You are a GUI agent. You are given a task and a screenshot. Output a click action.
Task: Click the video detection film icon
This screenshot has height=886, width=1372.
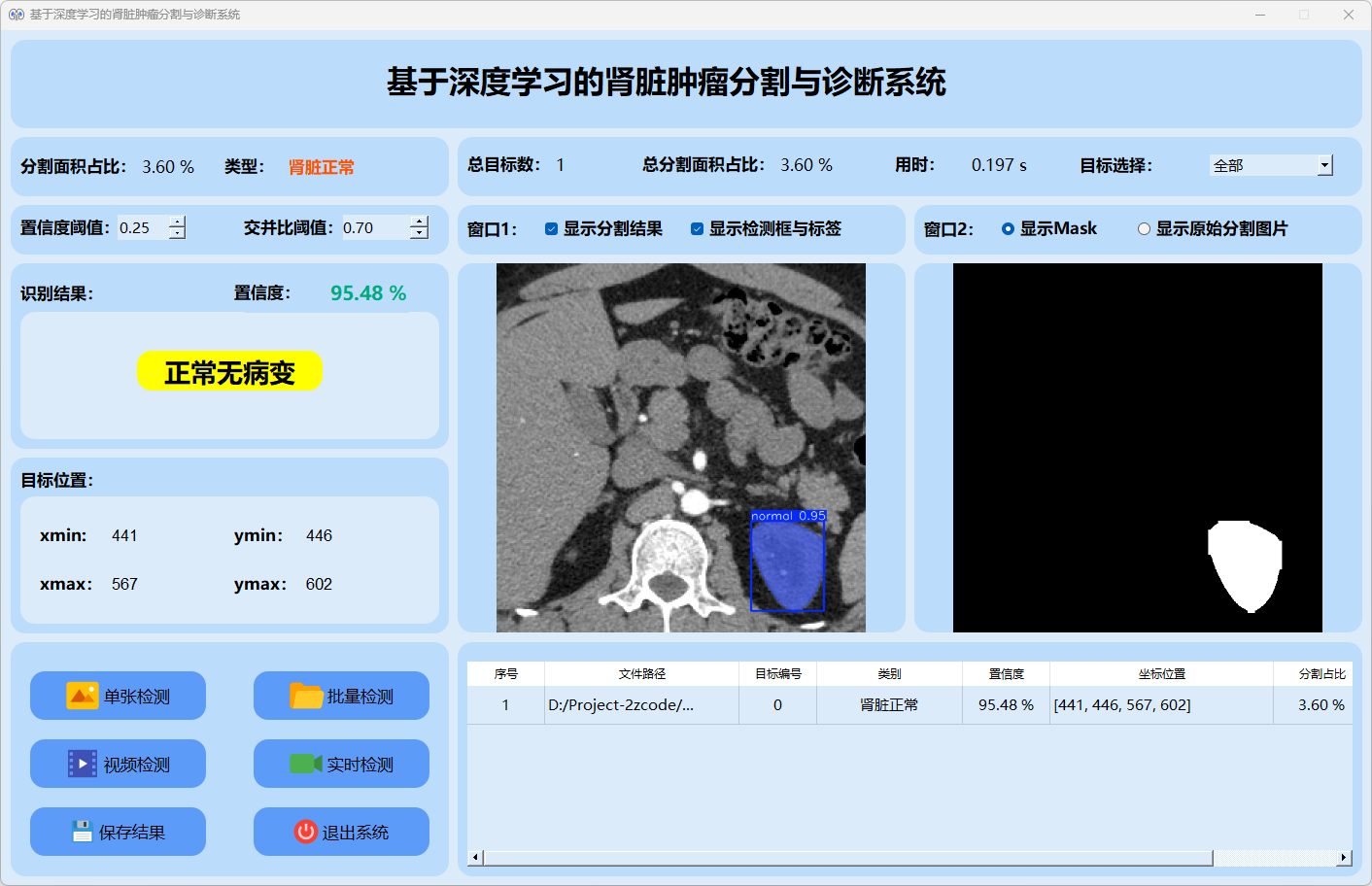82,764
